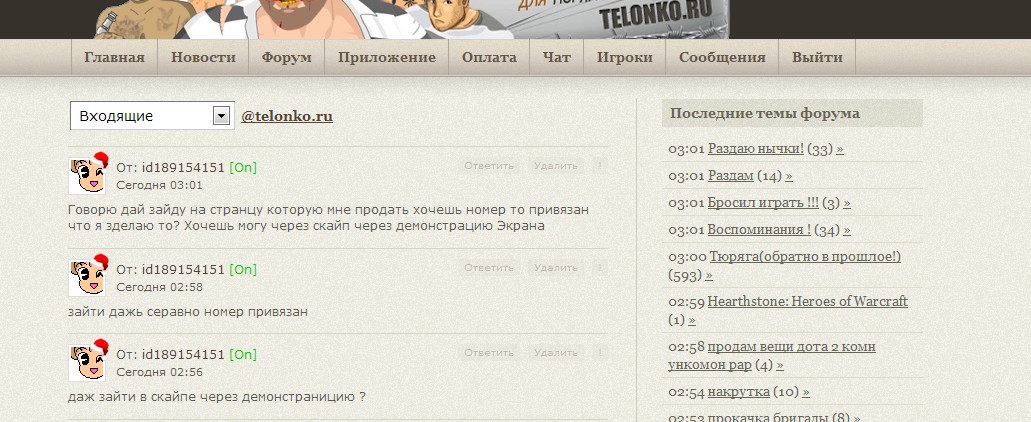Open the Чат navigation item
The width and height of the screenshot is (1031, 422).
pyautogui.click(x=556, y=57)
